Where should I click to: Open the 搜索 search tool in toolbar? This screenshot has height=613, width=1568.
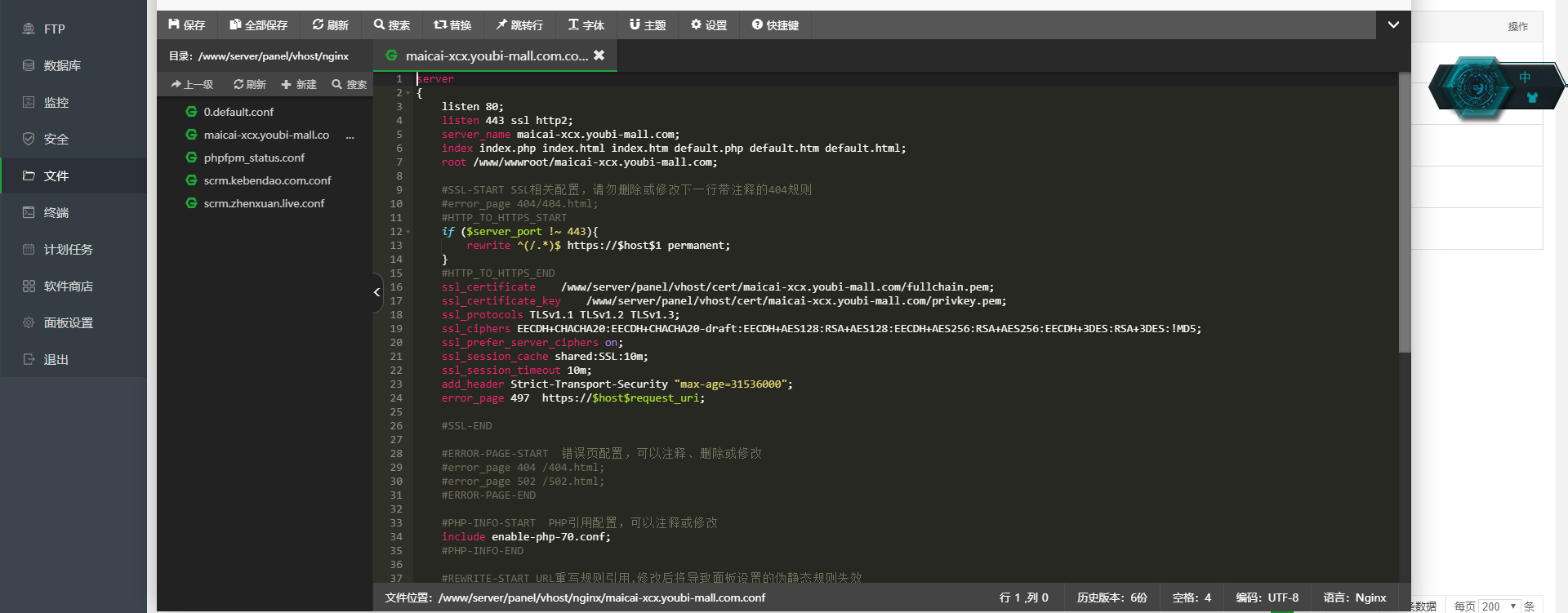pyautogui.click(x=392, y=25)
